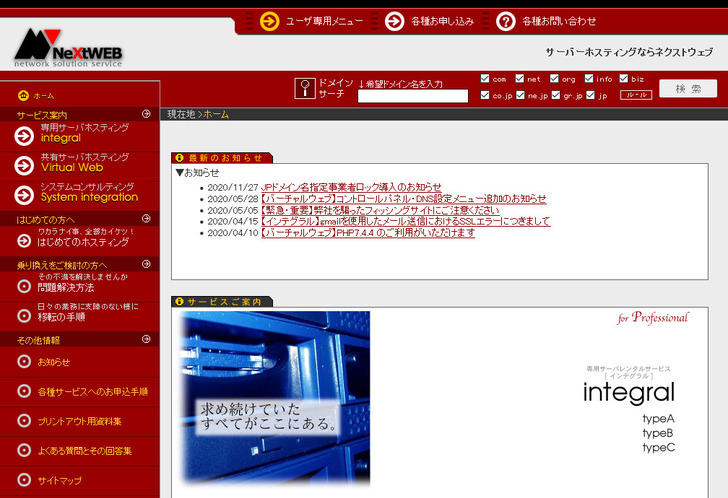This screenshot has height=498, width=728.
Task: Toggle the co.jp domain checkbox
Action: [x=485, y=96]
